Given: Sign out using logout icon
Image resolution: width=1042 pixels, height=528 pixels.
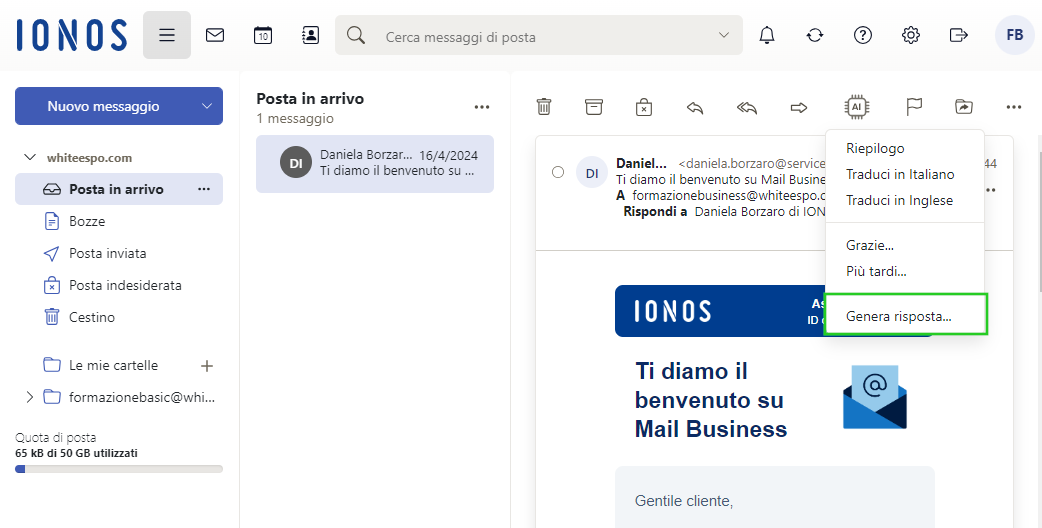Looking at the screenshot, I should [x=958, y=35].
